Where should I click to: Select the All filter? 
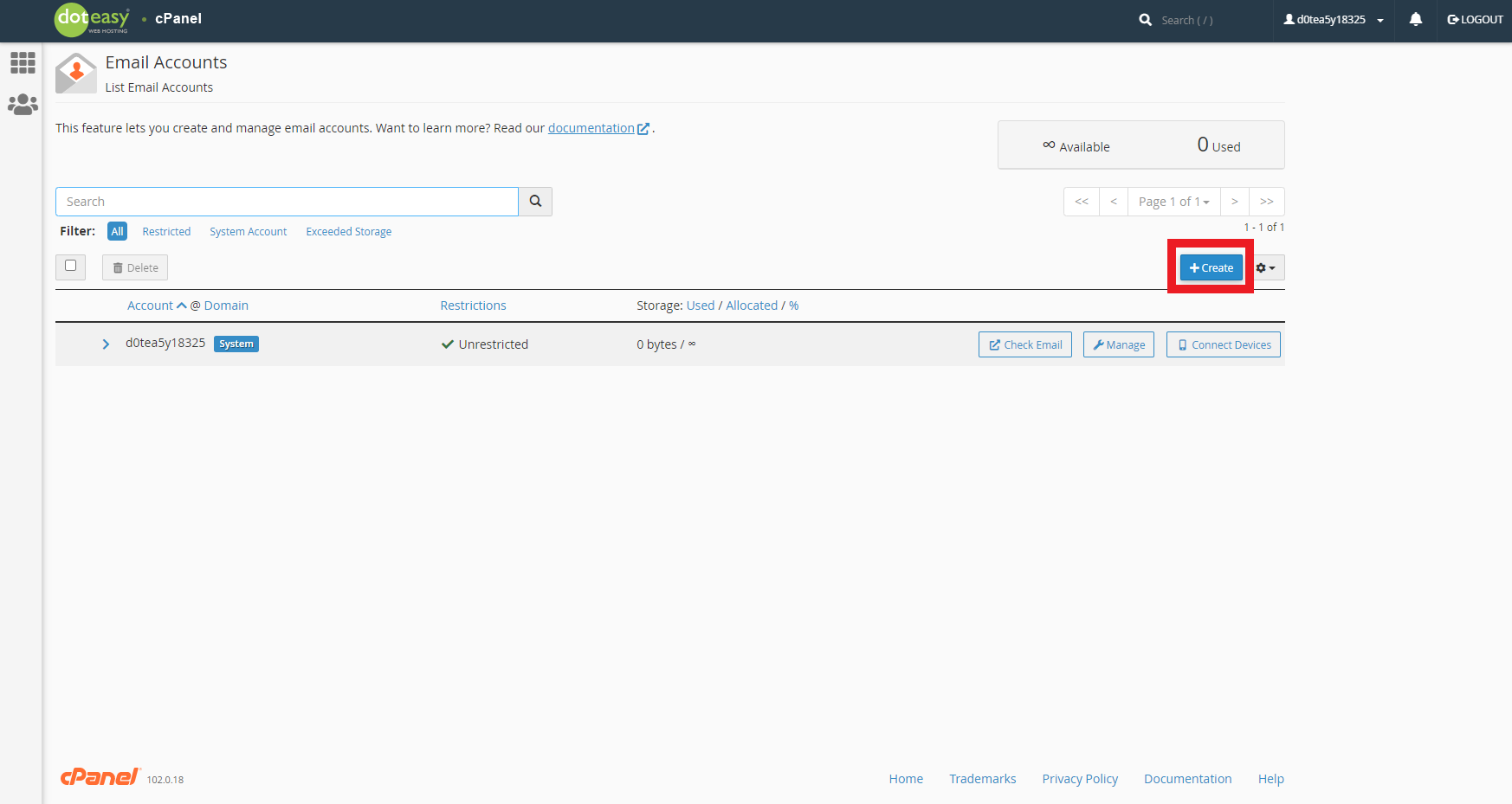point(117,231)
